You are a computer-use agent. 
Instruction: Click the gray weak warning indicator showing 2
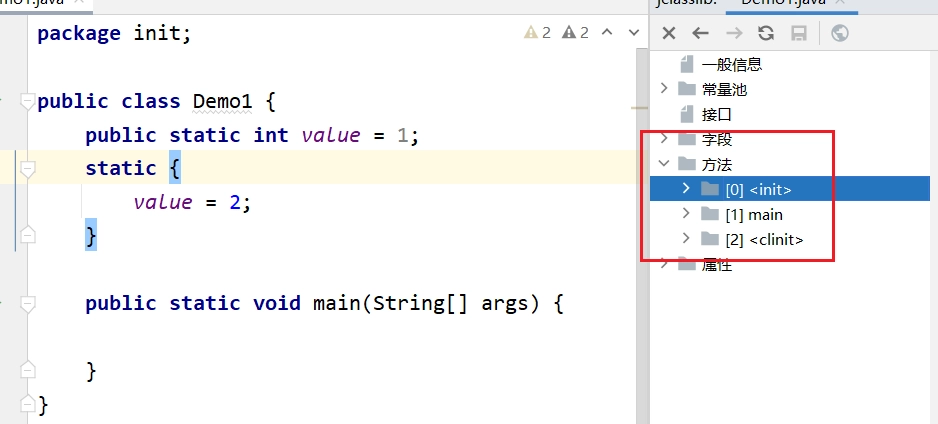[x=575, y=32]
